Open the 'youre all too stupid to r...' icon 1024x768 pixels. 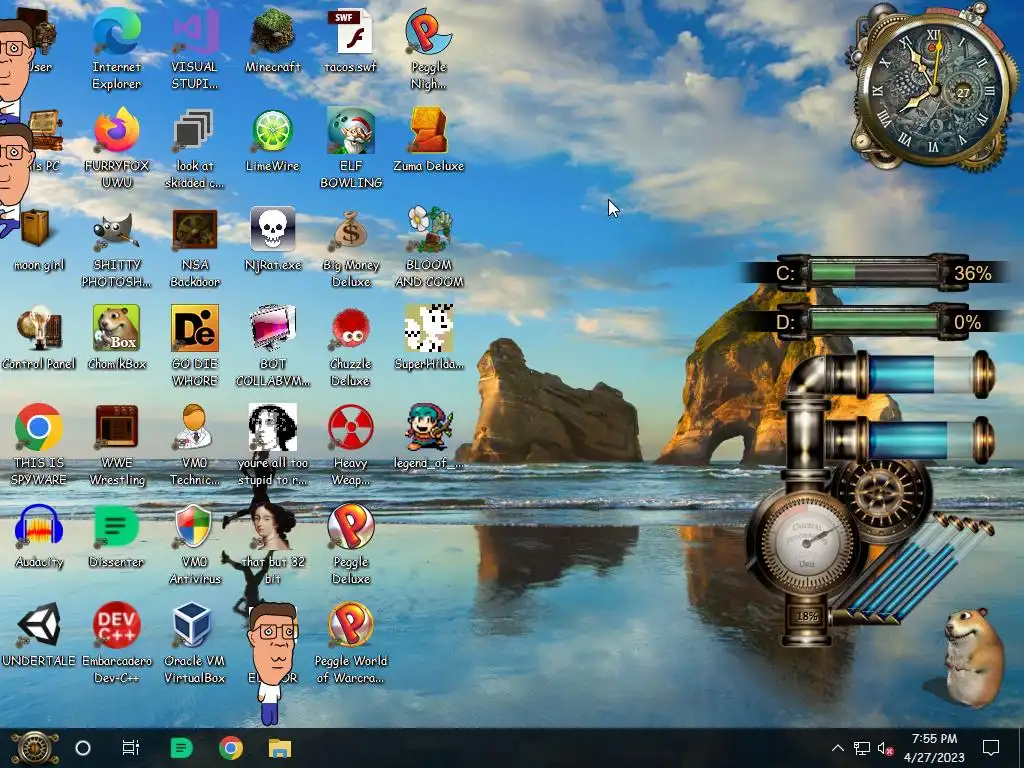pyautogui.click(x=272, y=428)
